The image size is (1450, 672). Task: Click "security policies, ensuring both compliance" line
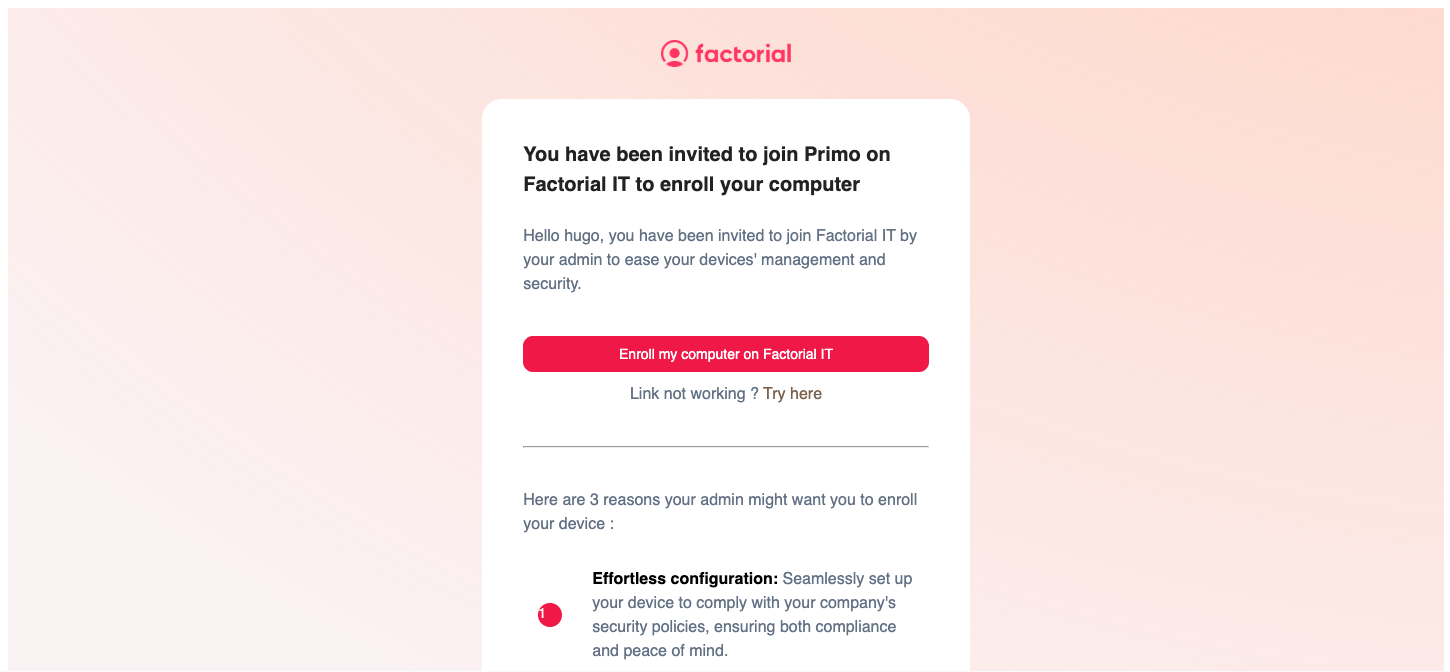coord(743,627)
